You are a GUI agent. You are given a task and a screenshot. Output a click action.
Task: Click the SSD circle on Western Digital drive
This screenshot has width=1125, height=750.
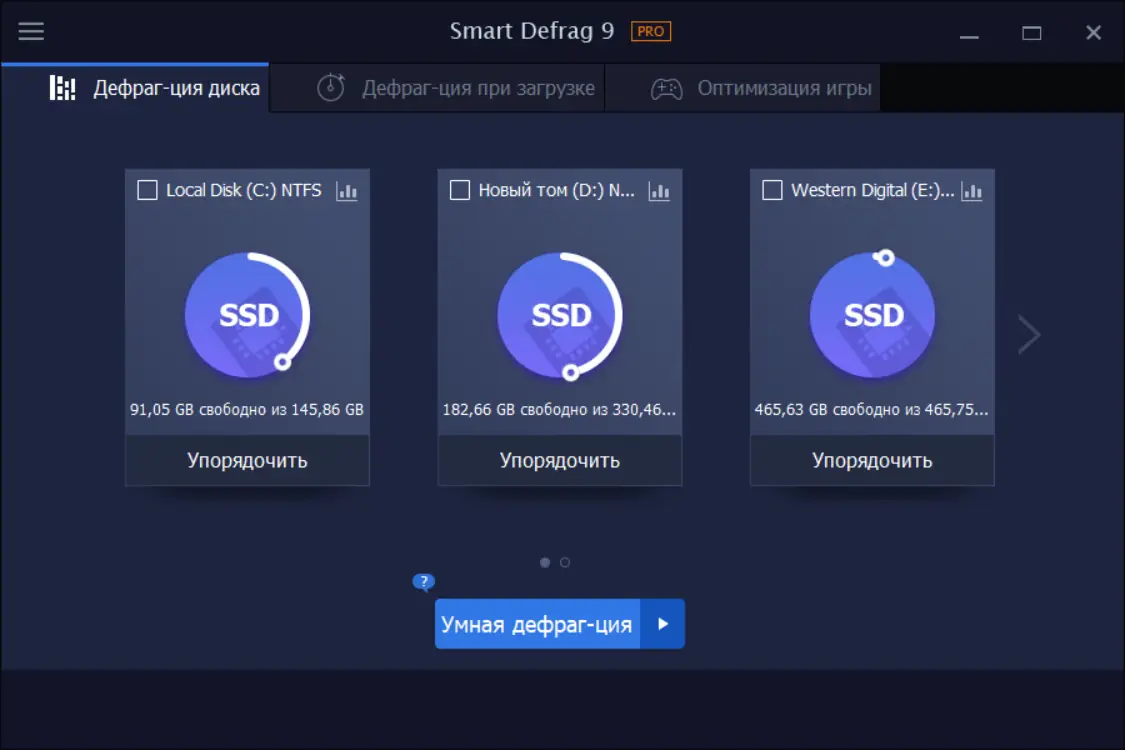click(x=871, y=313)
